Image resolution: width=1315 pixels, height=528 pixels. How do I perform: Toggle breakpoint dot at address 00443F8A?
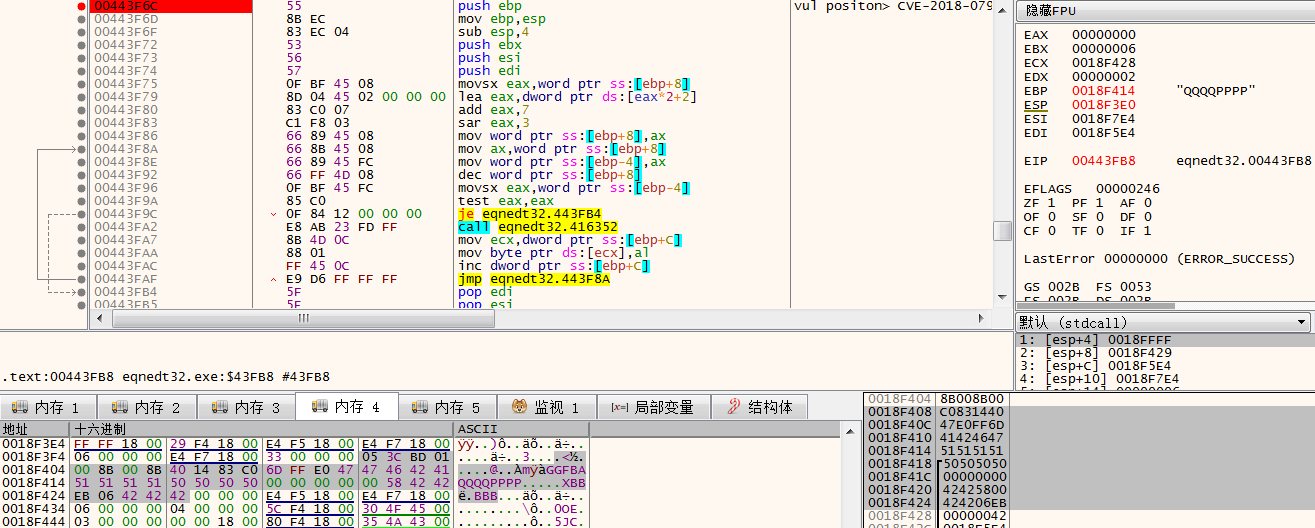point(80,149)
